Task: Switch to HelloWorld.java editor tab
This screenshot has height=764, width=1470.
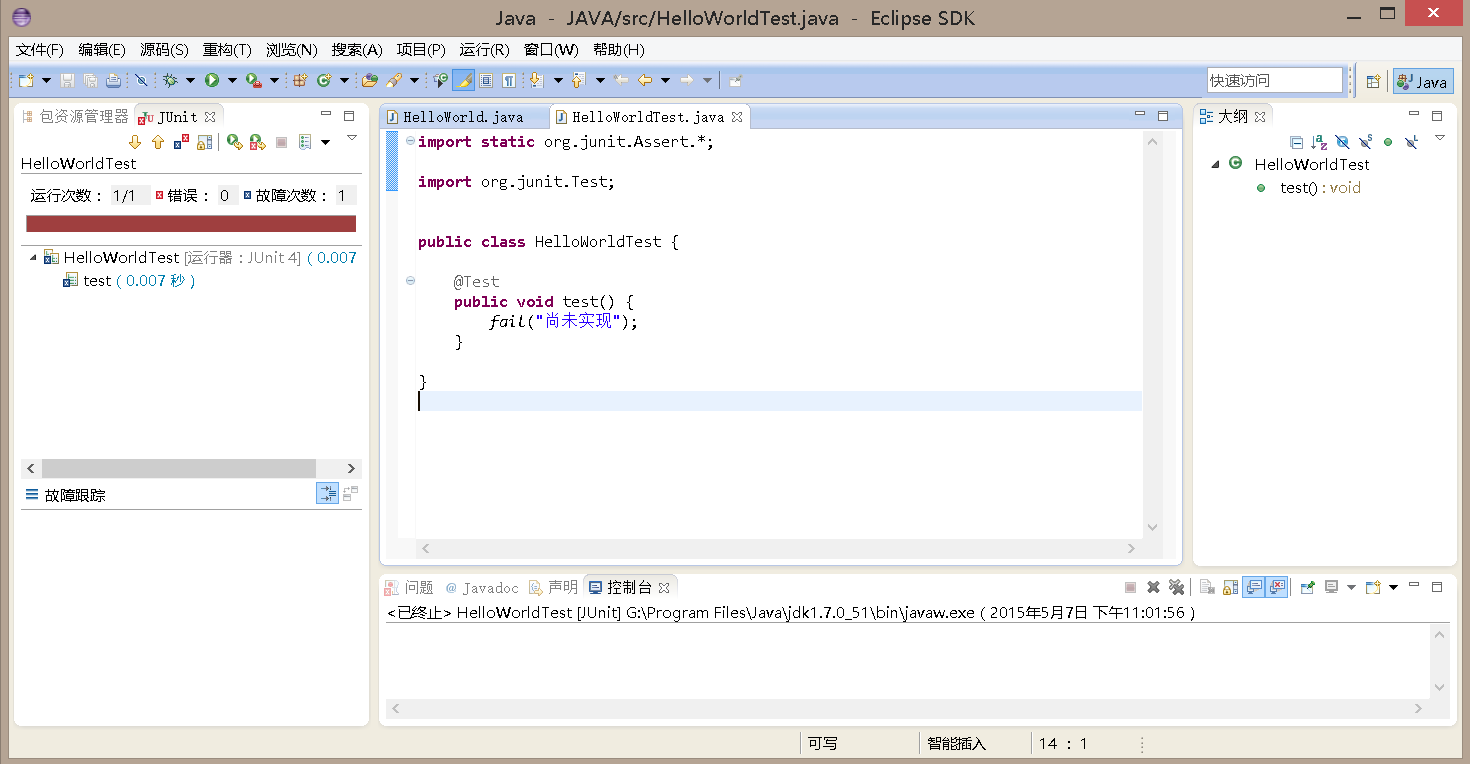Action: click(463, 117)
